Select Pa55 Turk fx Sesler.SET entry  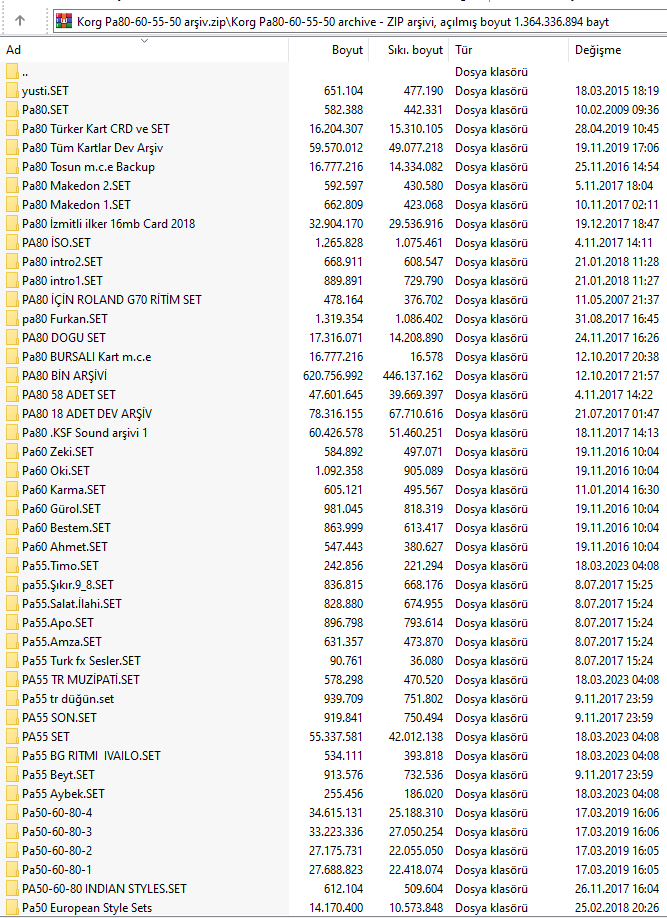click(x=81, y=661)
